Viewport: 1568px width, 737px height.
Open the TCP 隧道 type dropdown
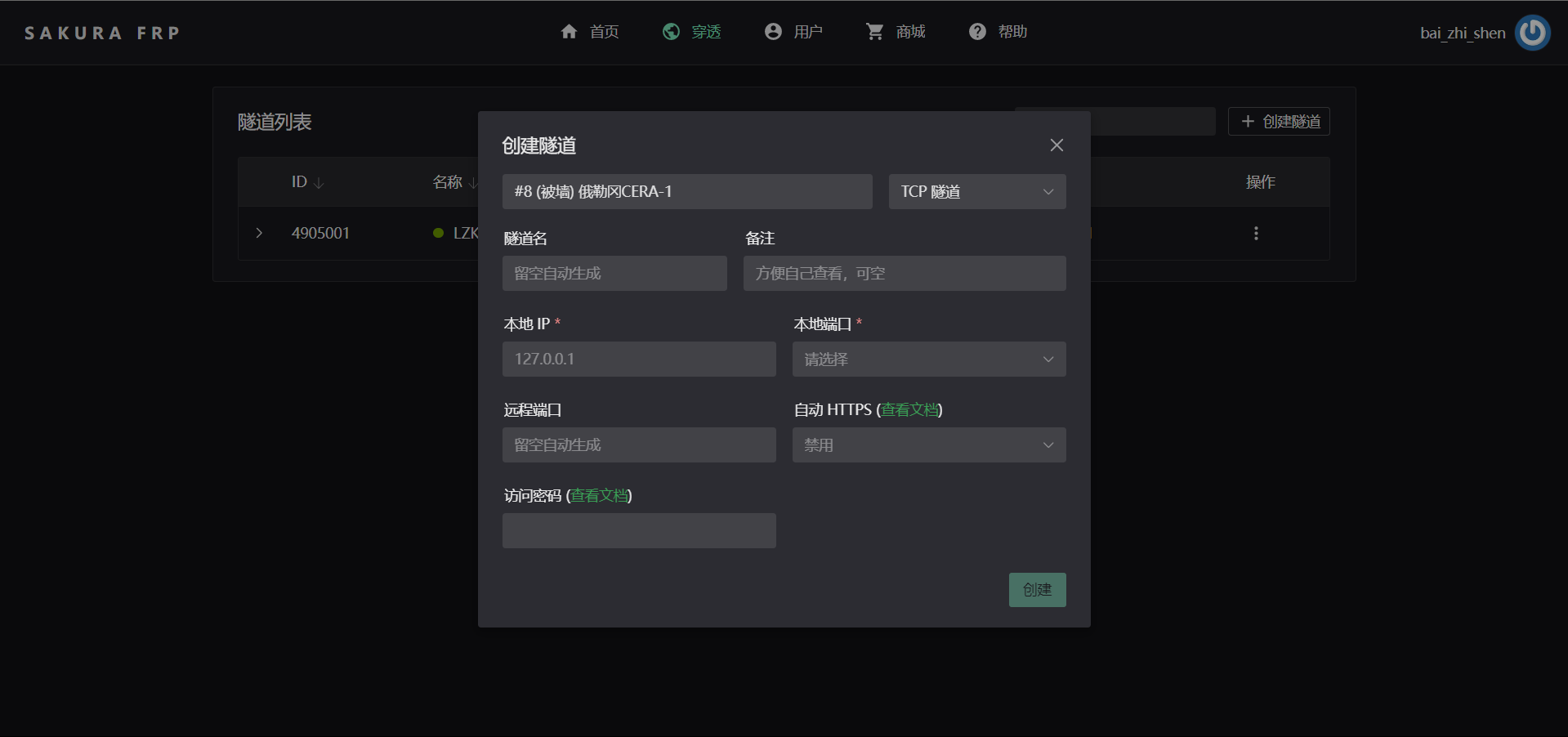976,192
